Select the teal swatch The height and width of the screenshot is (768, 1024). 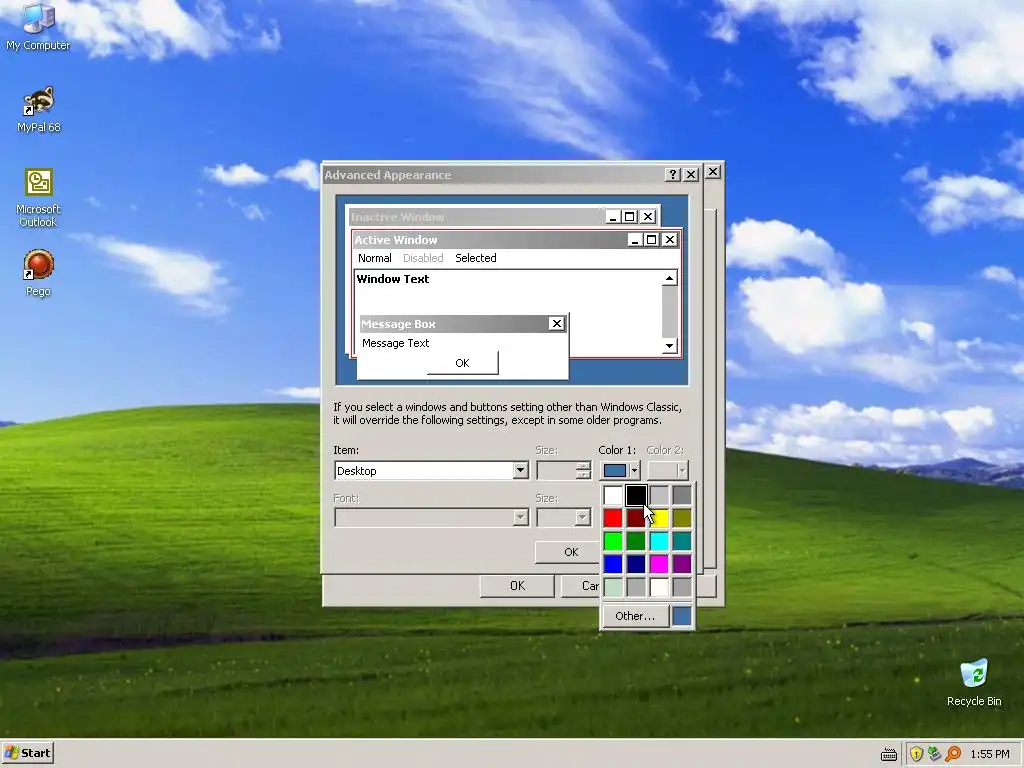tap(681, 541)
